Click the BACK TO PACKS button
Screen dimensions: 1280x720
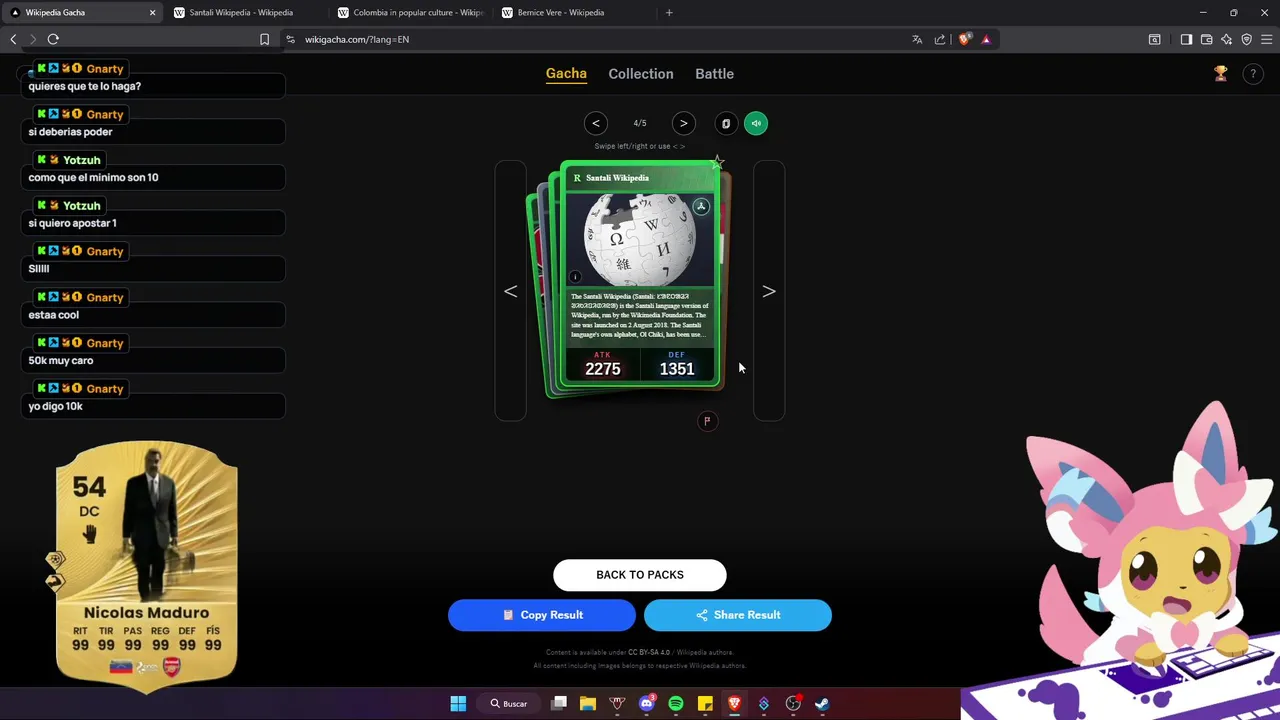pyautogui.click(x=640, y=575)
